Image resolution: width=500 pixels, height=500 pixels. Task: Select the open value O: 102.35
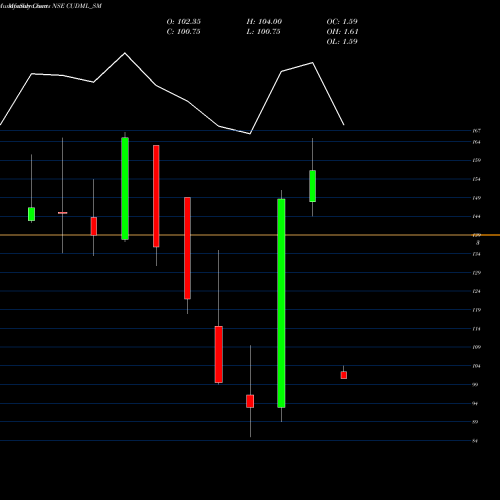(184, 22)
